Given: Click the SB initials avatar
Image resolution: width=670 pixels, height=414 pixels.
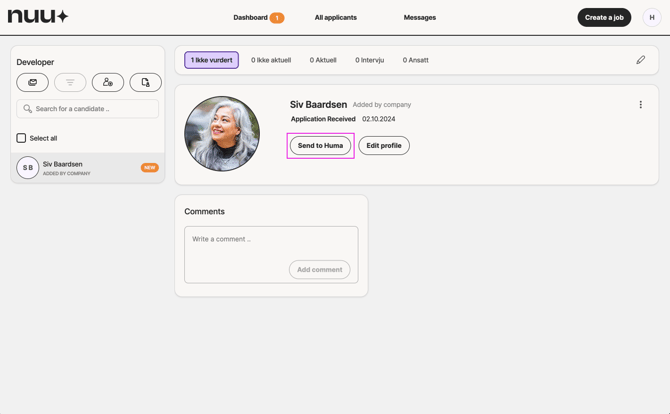Looking at the screenshot, I should point(28,168).
